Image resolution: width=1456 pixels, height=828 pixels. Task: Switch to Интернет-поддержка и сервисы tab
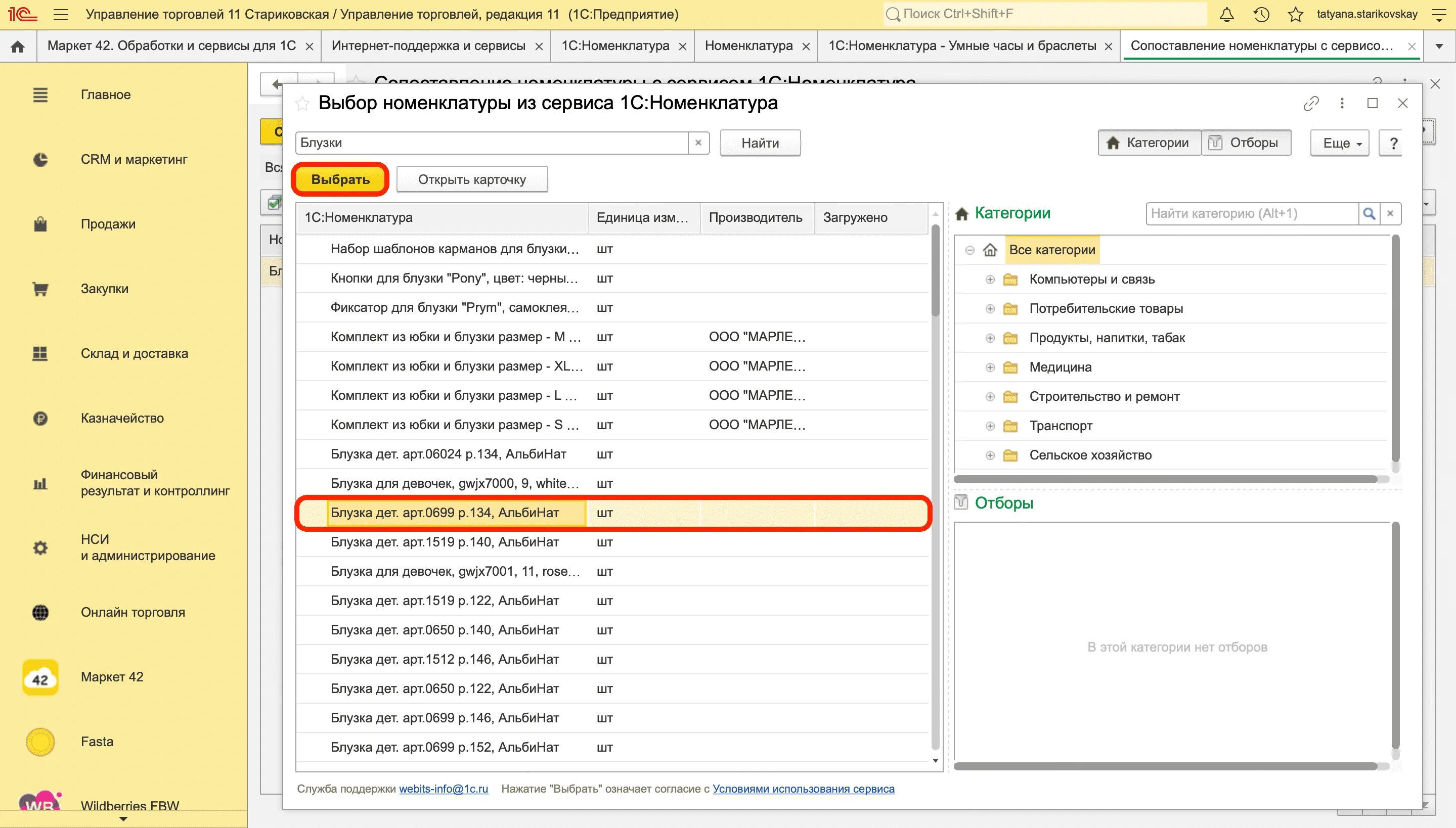point(428,46)
